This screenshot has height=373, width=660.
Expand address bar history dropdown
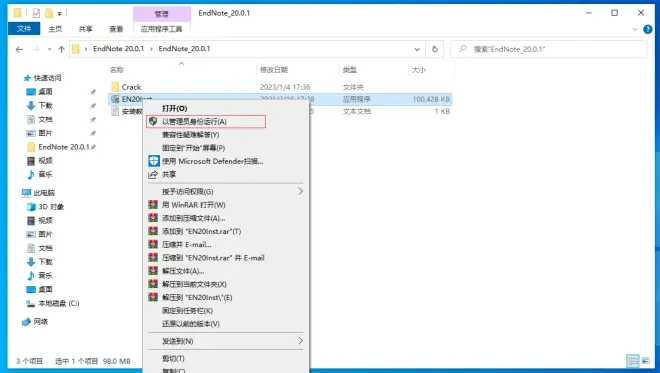[x=417, y=49]
